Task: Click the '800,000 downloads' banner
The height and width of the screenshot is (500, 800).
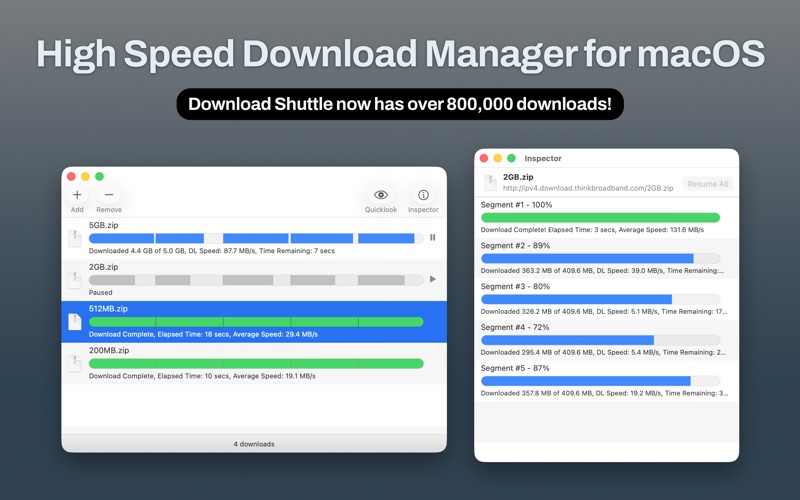Action: pyautogui.click(x=400, y=104)
